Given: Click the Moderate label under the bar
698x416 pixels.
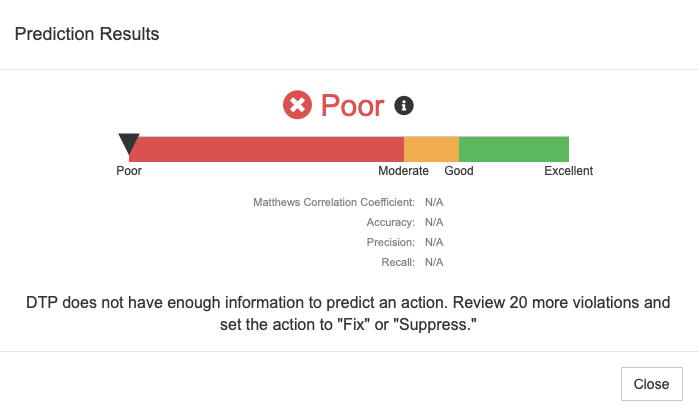Looking at the screenshot, I should coord(403,171).
